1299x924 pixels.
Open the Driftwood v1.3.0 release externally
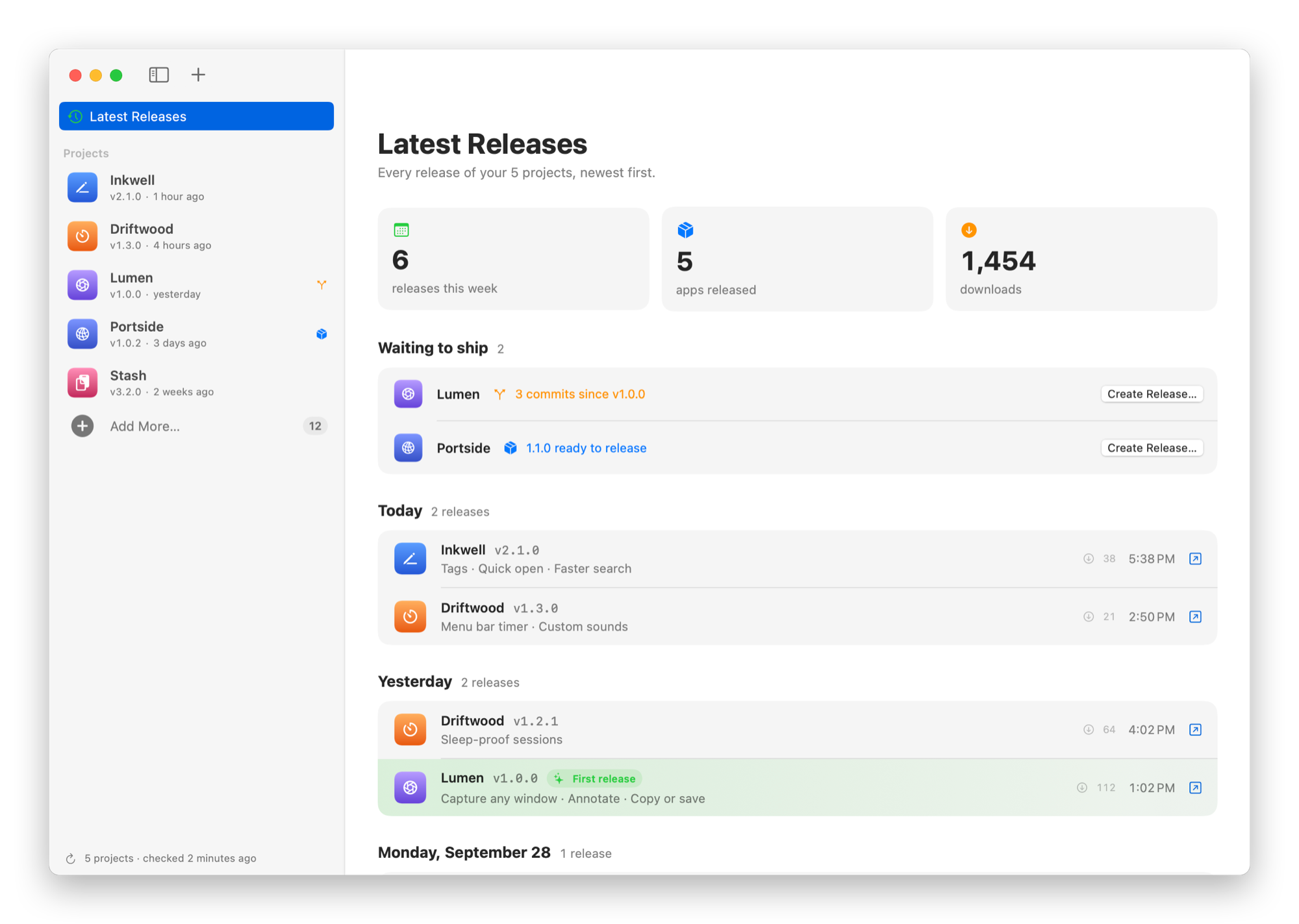coord(1195,617)
